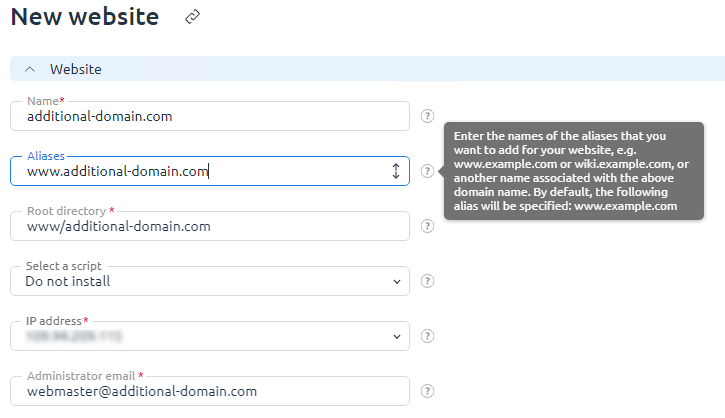This screenshot has height=418, width=725.
Task: Open help for Administrator email field
Action: click(x=427, y=391)
